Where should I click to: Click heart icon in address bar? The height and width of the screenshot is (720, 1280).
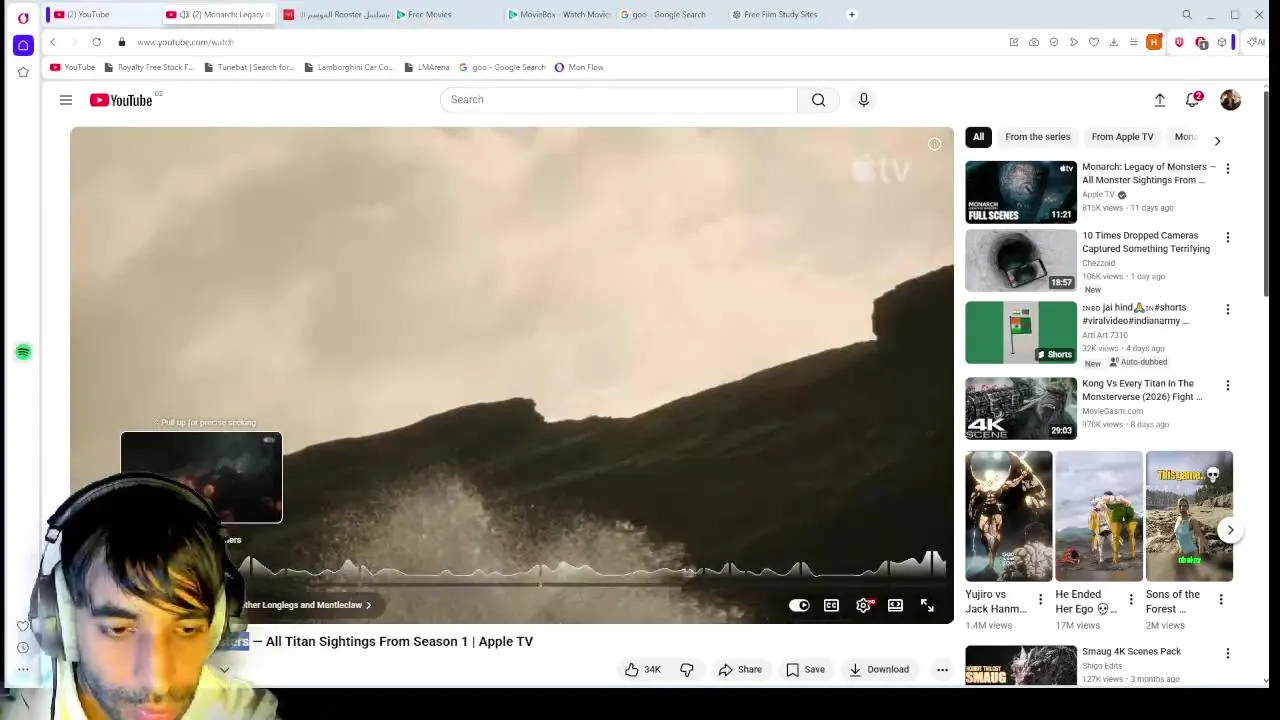[x=1094, y=42]
